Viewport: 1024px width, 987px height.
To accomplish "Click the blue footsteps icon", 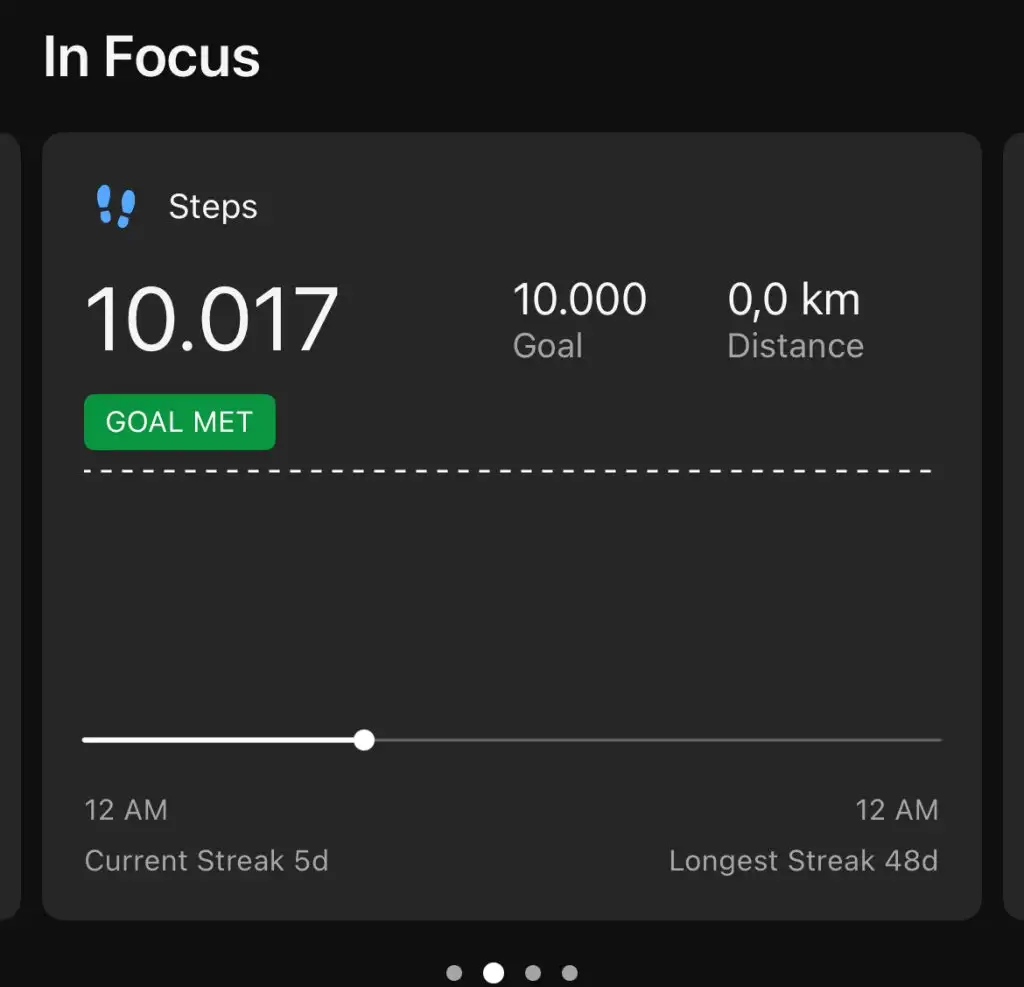I will pos(116,207).
